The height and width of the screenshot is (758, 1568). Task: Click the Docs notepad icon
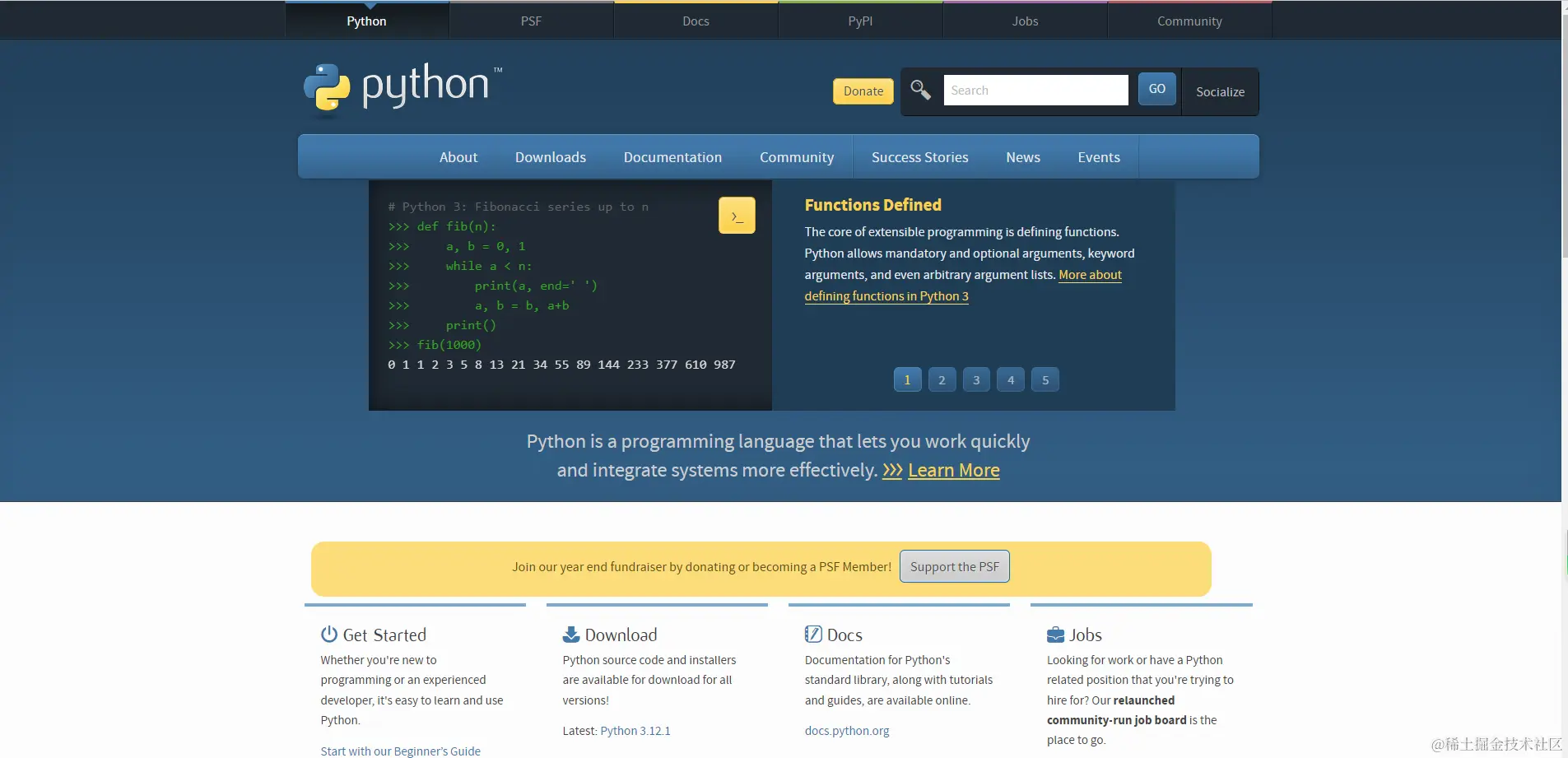pos(813,634)
